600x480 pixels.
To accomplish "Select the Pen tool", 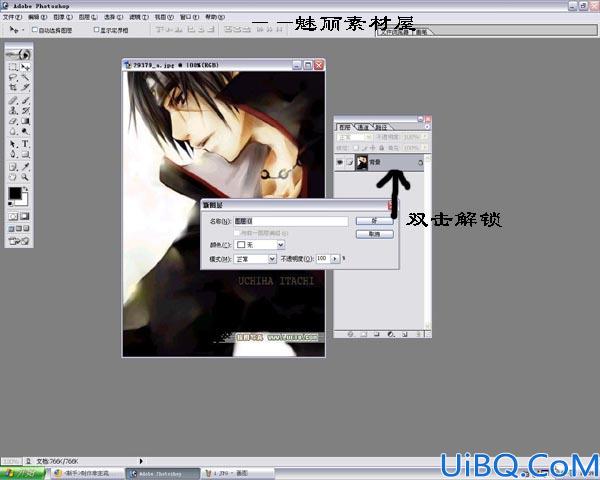I will [x=13, y=154].
